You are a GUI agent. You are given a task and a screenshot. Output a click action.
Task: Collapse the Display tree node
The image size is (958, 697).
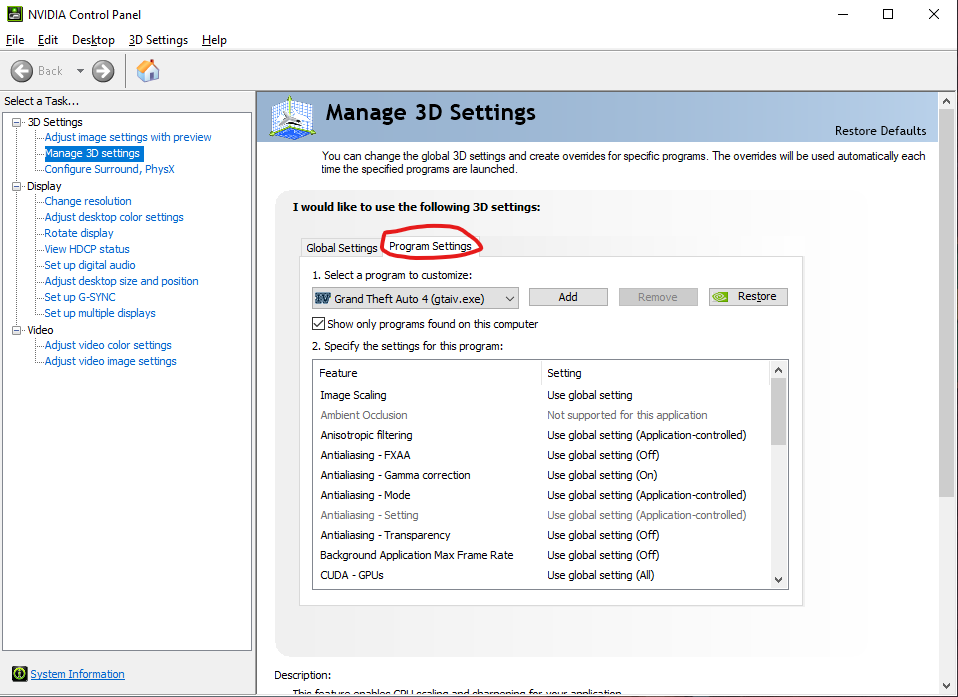coord(16,186)
